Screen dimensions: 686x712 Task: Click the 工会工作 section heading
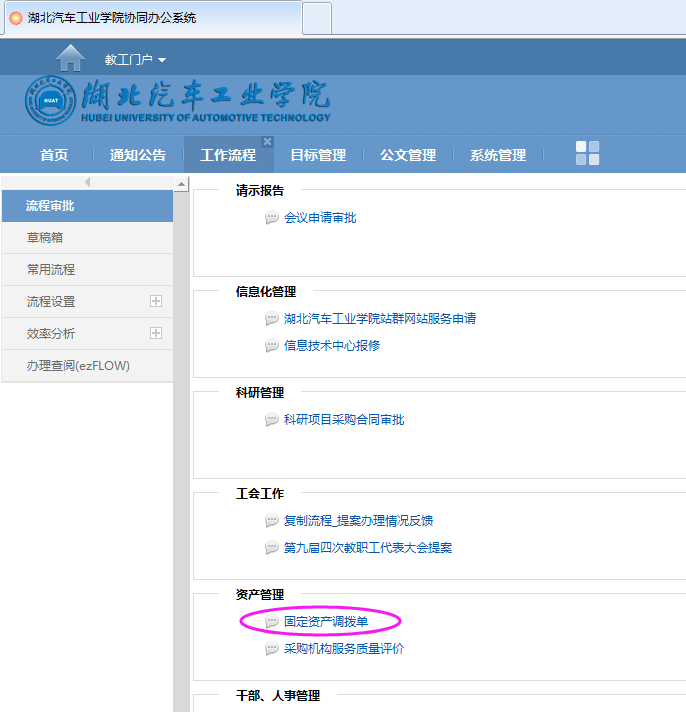pyautogui.click(x=260, y=494)
